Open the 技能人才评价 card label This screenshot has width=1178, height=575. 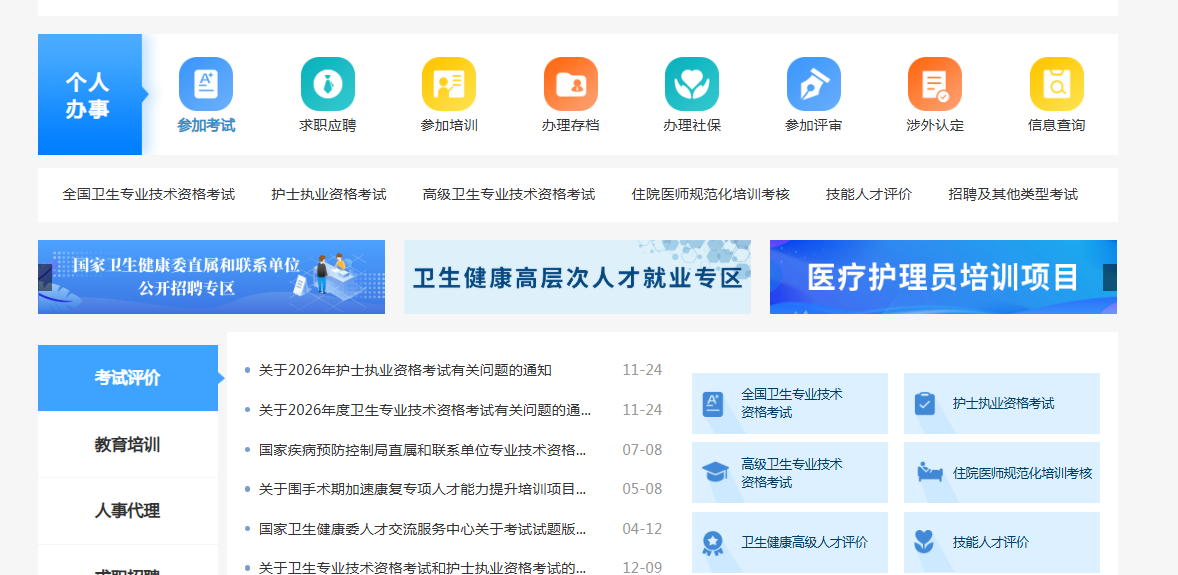991,542
